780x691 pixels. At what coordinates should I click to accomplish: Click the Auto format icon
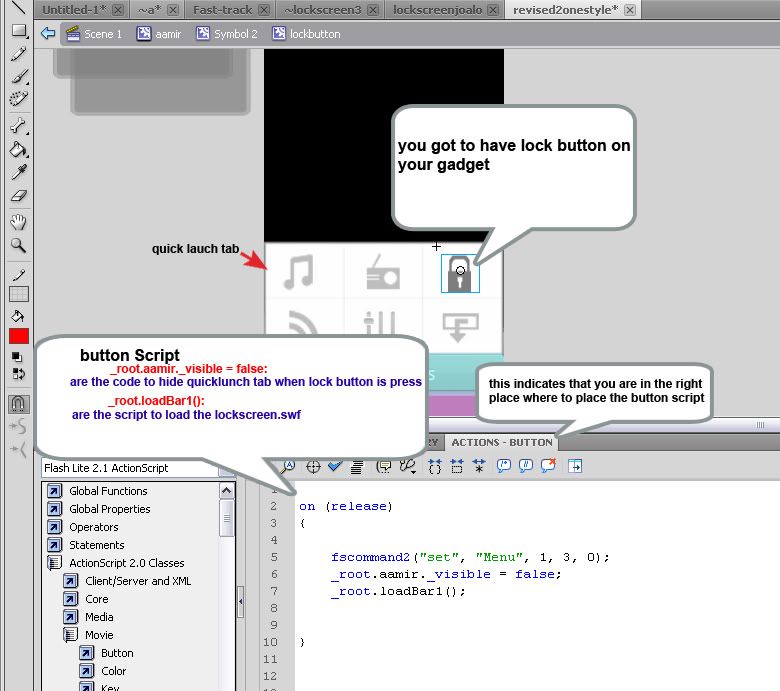click(x=357, y=467)
